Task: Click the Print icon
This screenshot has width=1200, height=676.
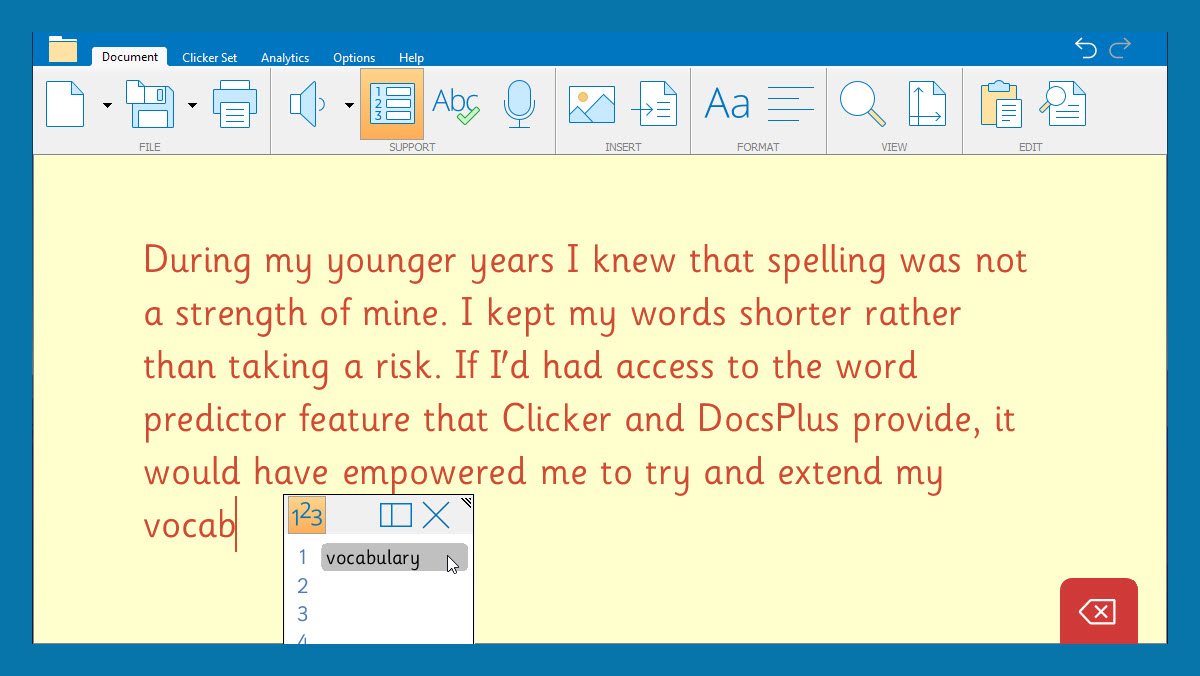Action: point(235,104)
